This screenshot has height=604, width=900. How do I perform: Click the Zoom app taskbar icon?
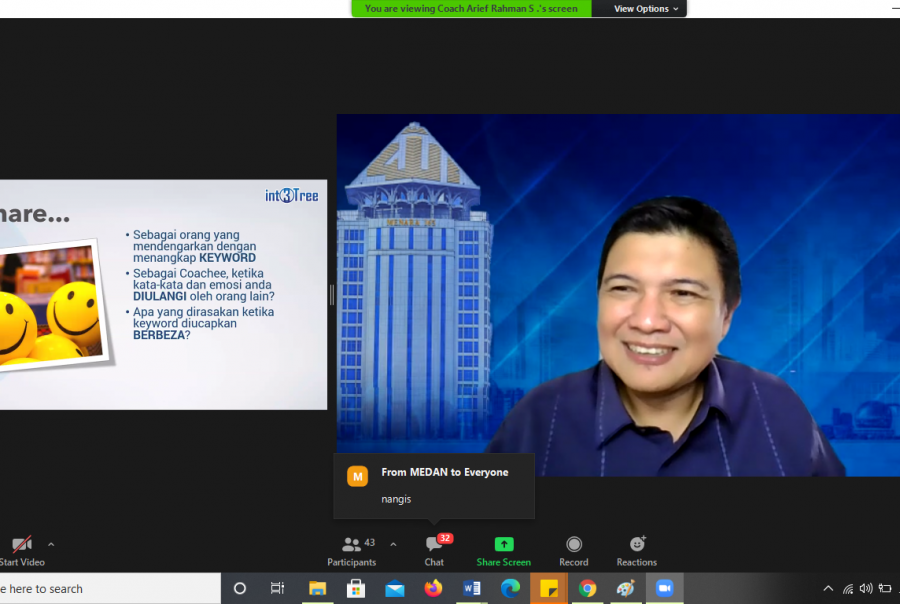[x=664, y=589]
